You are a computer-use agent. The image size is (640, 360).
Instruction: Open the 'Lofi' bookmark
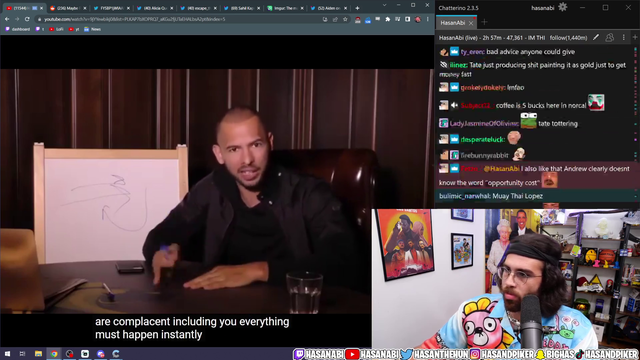pos(56,29)
